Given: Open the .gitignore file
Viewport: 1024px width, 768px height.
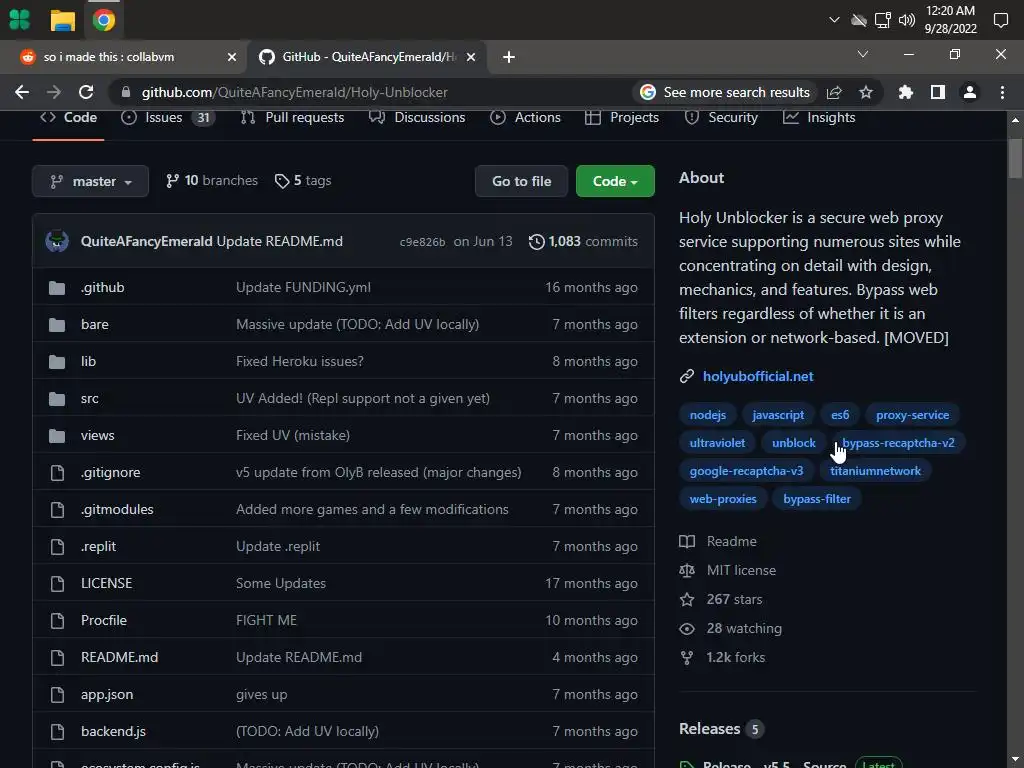Looking at the screenshot, I should click(x=110, y=472).
